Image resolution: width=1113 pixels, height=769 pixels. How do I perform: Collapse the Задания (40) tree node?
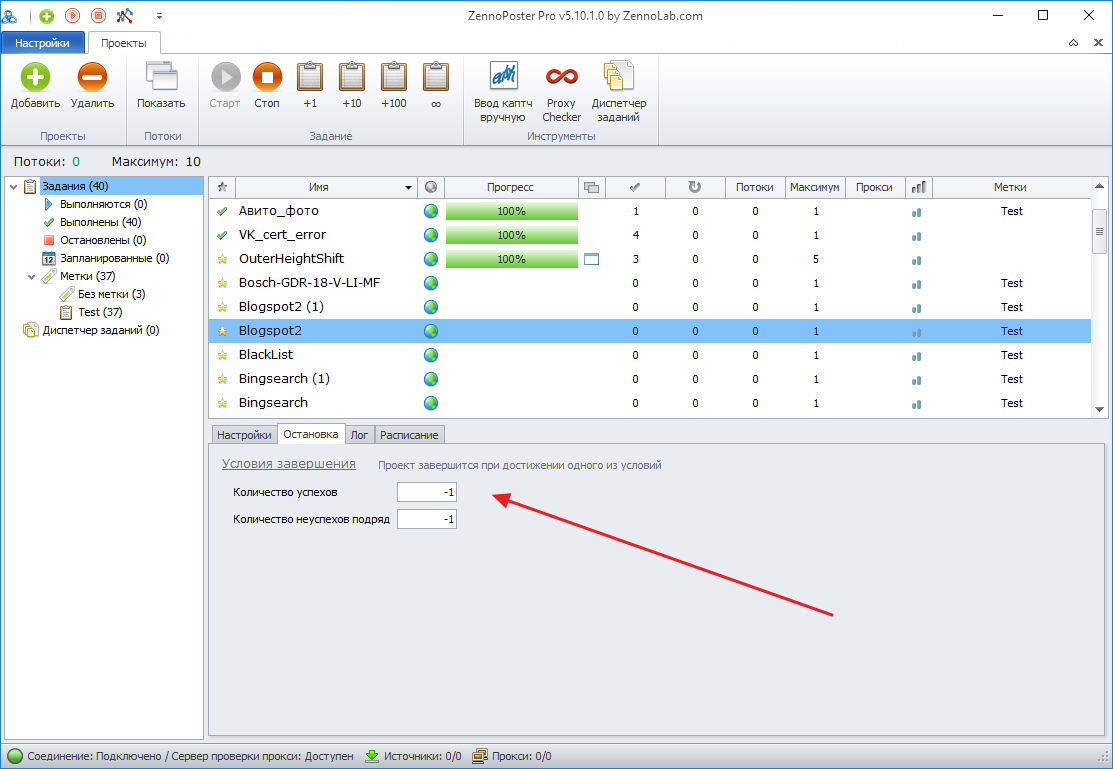pyautogui.click(x=13, y=187)
